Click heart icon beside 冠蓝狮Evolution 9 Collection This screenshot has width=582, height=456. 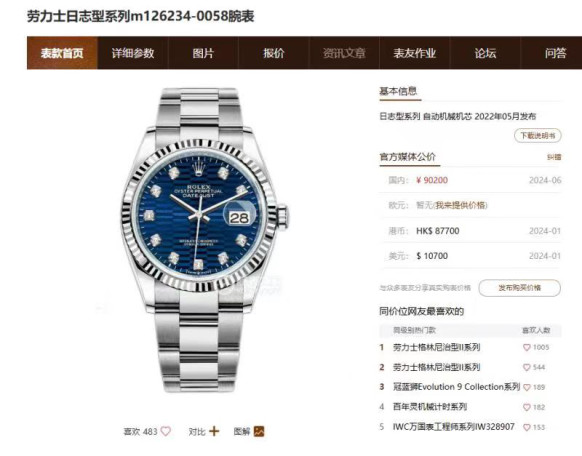pos(526,387)
